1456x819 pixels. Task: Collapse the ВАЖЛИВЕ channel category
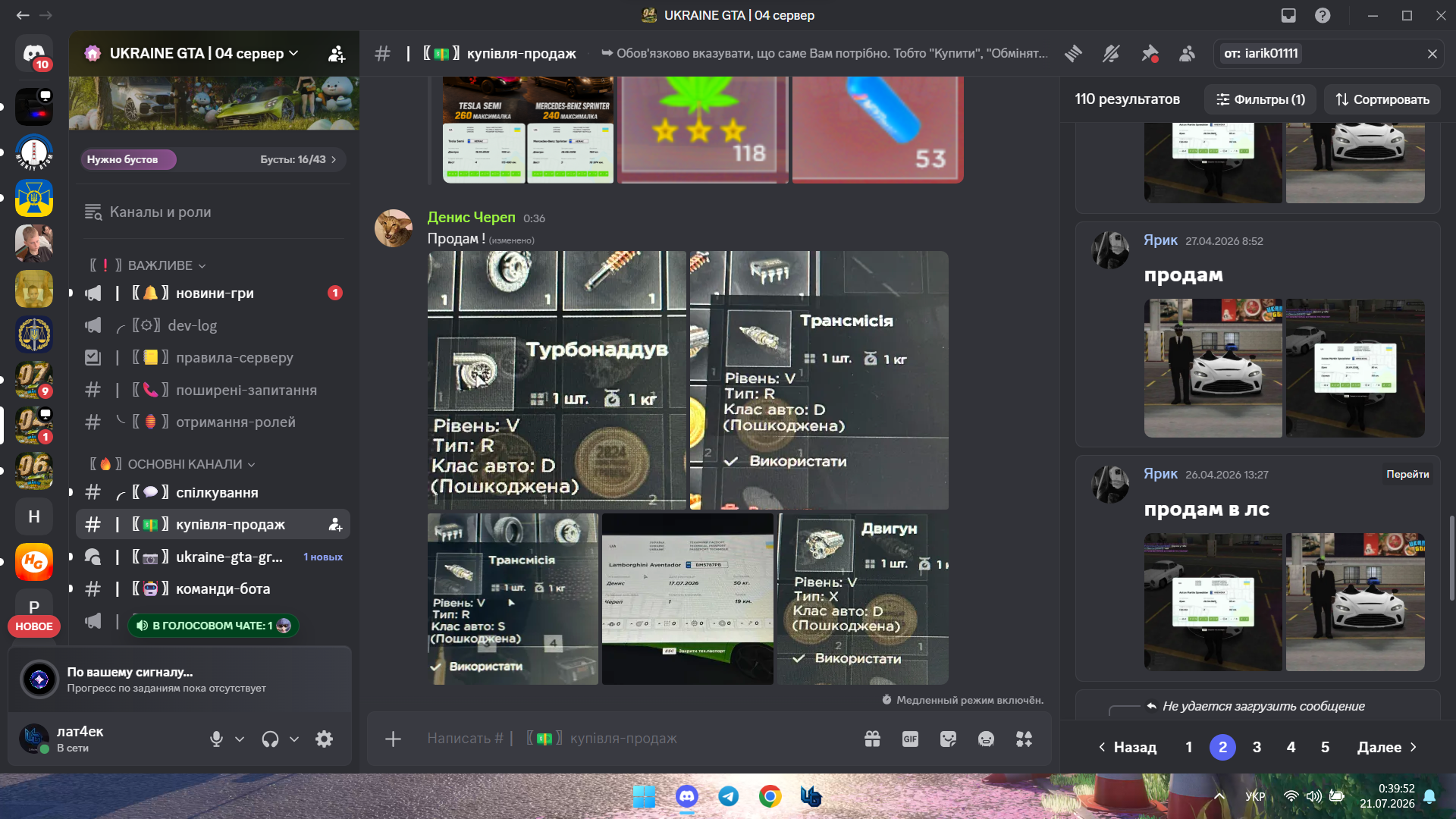pyautogui.click(x=147, y=265)
